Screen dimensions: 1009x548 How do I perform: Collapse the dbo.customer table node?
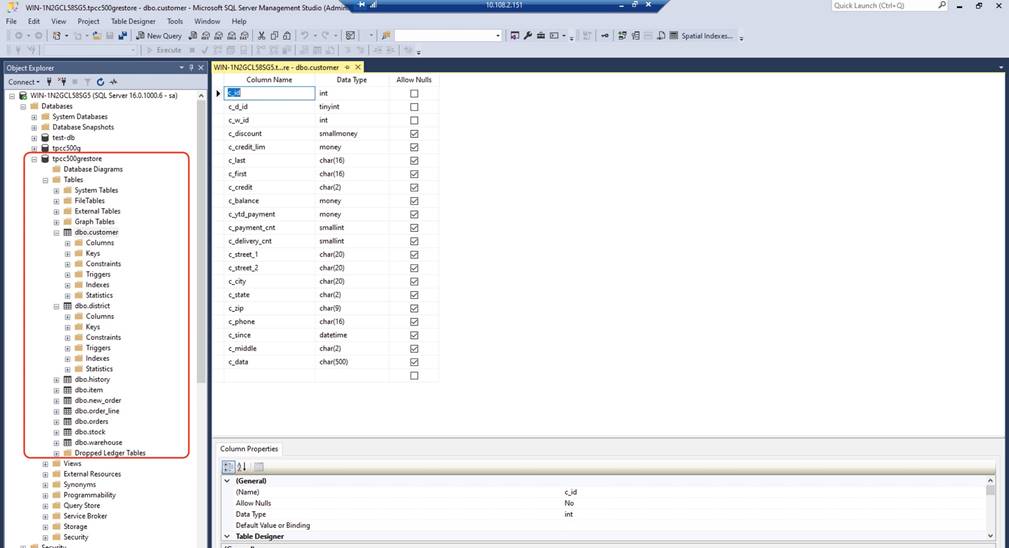tap(57, 232)
